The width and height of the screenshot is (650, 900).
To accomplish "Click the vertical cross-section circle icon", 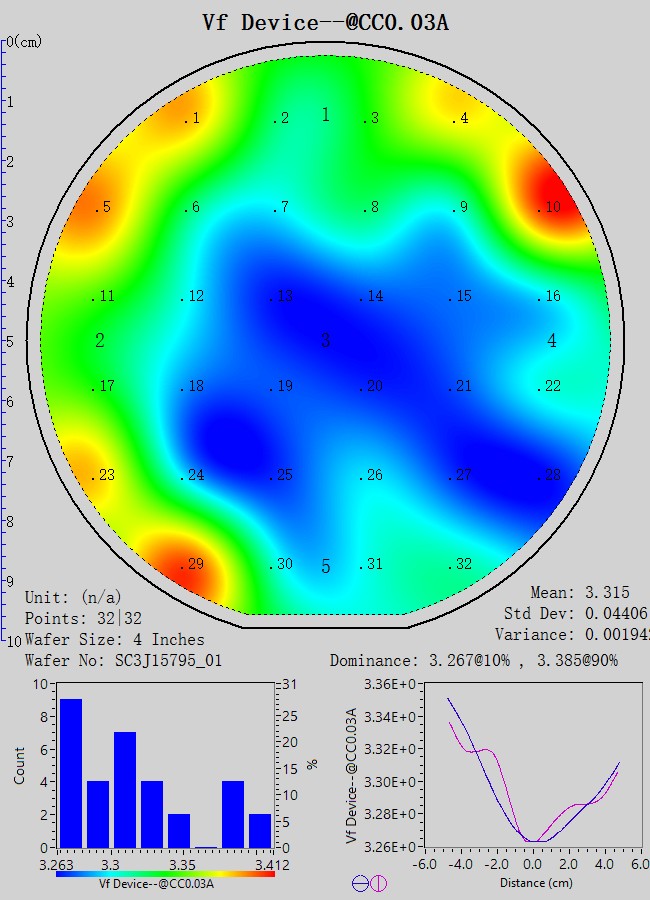I will point(379,883).
